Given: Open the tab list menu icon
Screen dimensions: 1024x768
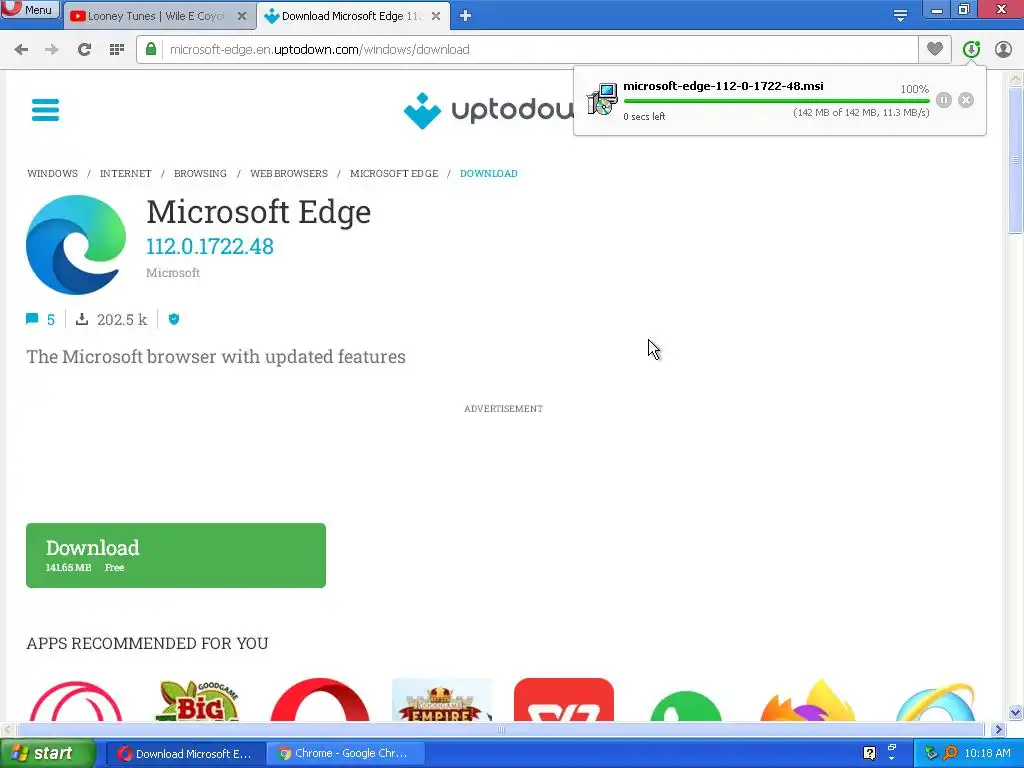Looking at the screenshot, I should [x=900, y=16].
